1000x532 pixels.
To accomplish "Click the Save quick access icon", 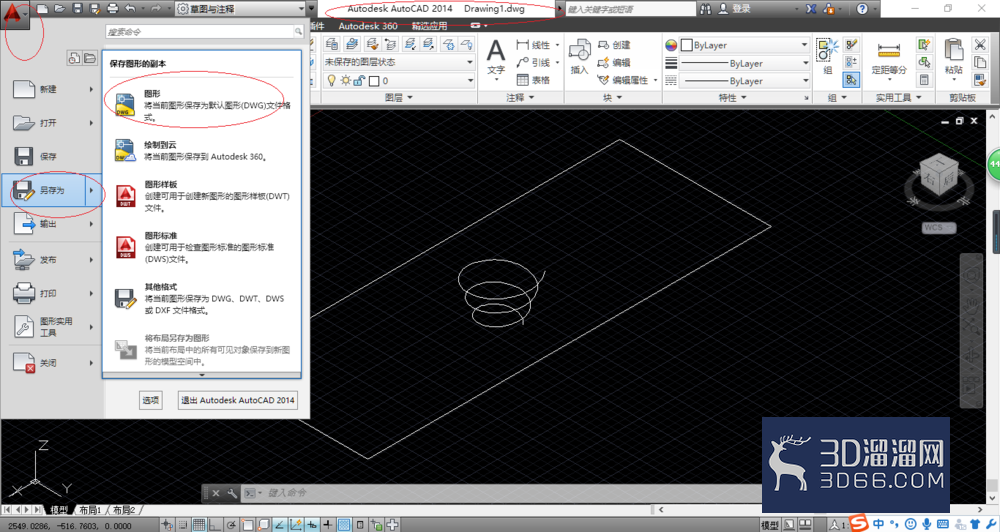I will (x=77, y=9).
